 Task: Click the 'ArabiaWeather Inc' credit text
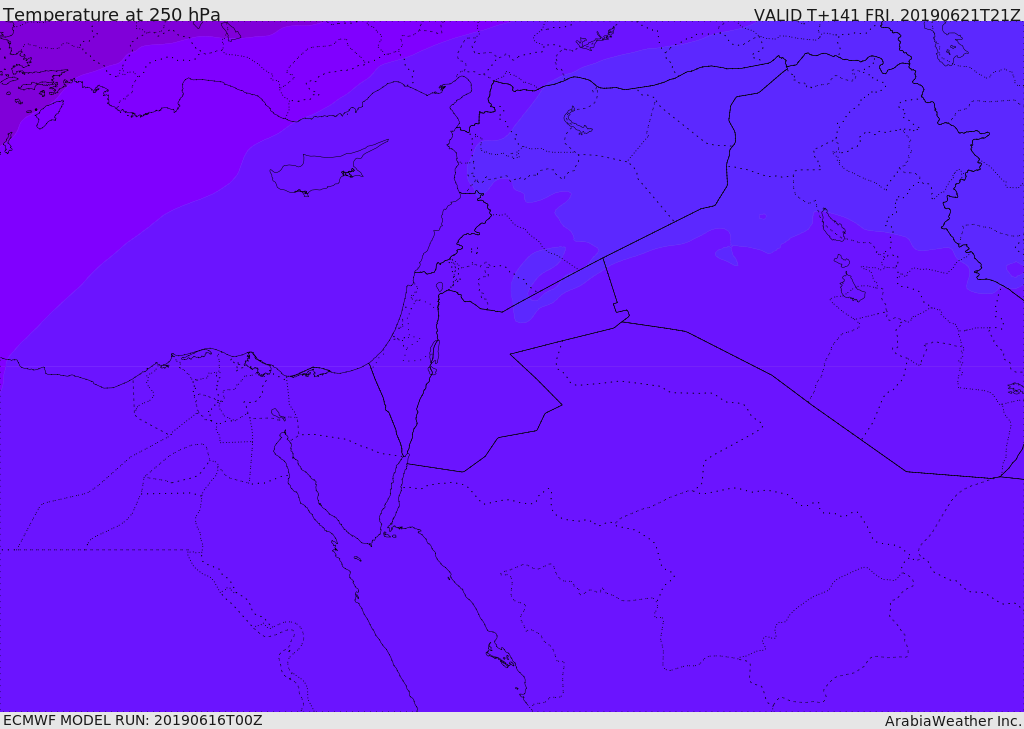952,721
